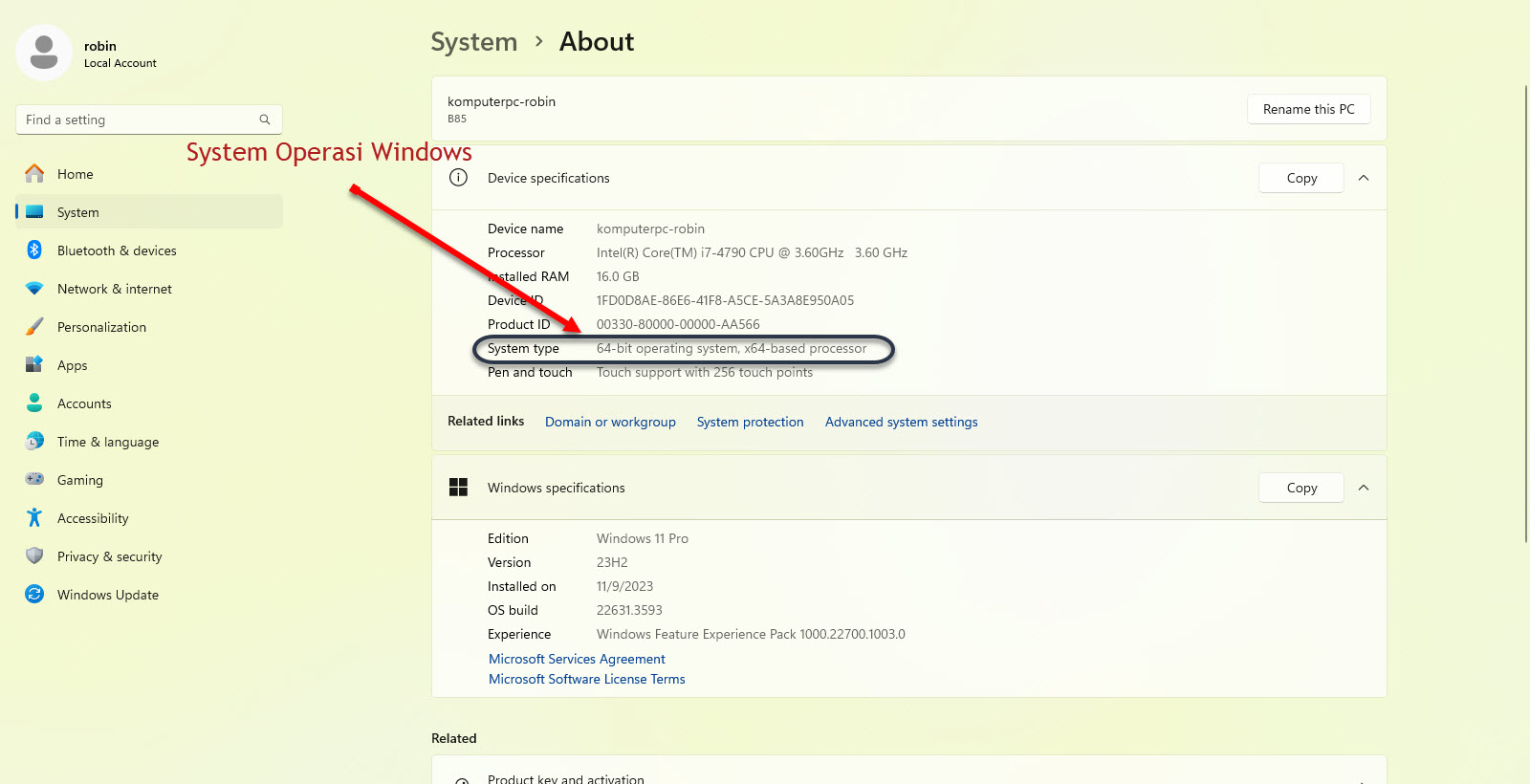Open Microsoft Services Agreement link

tap(577, 659)
